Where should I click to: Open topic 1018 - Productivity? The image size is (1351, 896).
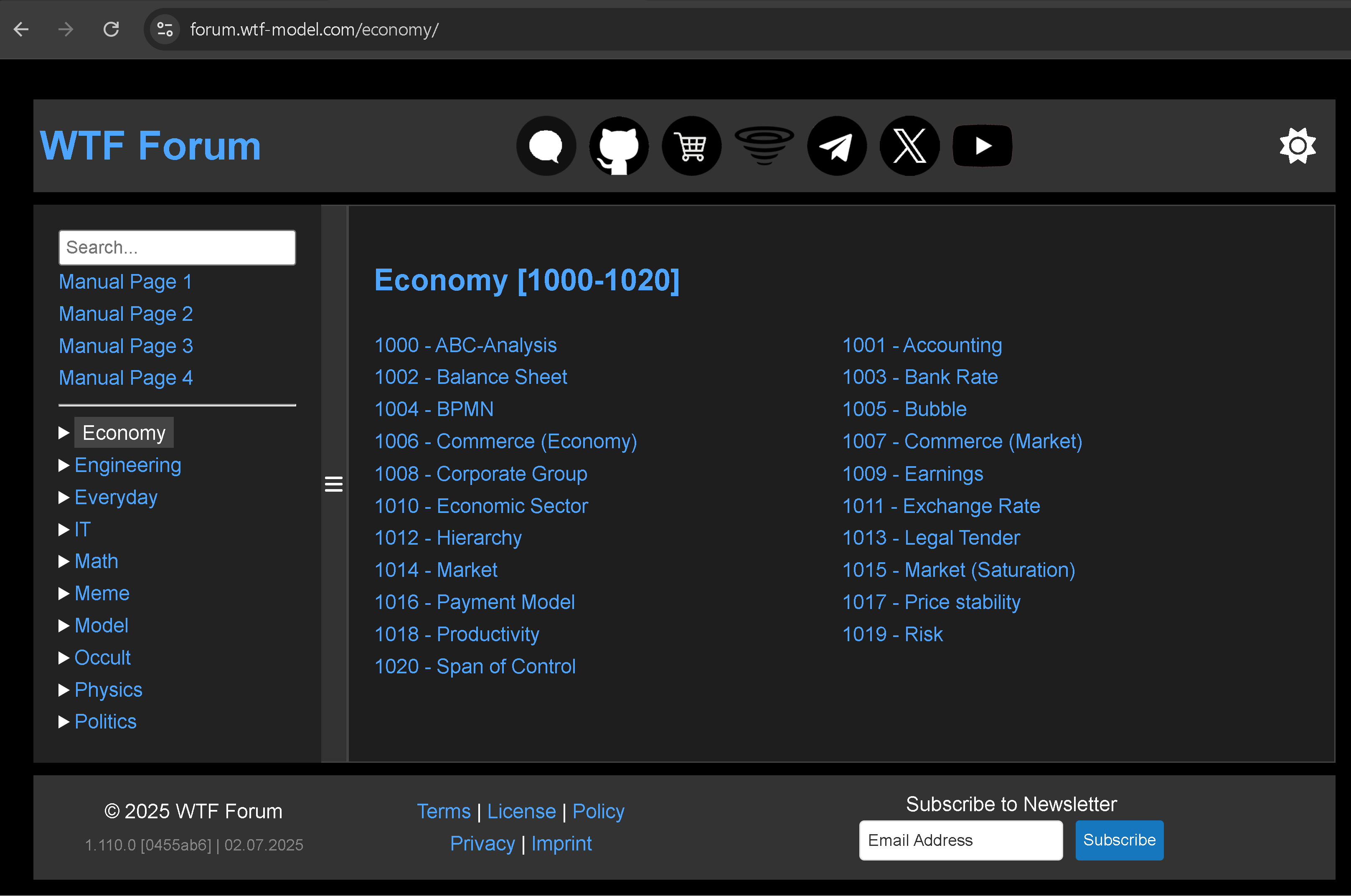point(457,634)
